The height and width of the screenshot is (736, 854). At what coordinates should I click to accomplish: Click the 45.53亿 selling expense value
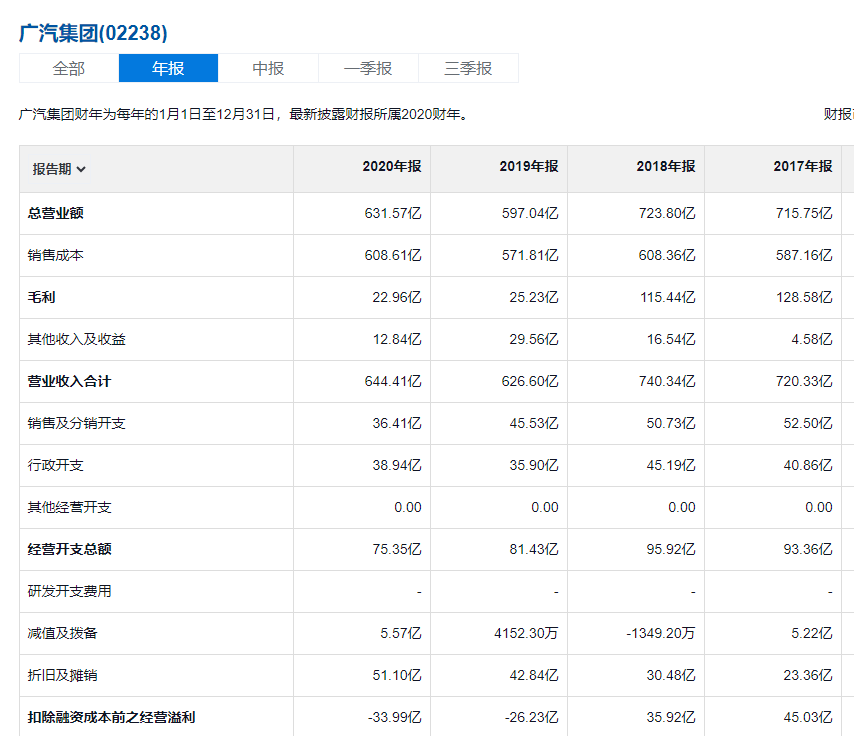pyautogui.click(x=534, y=423)
